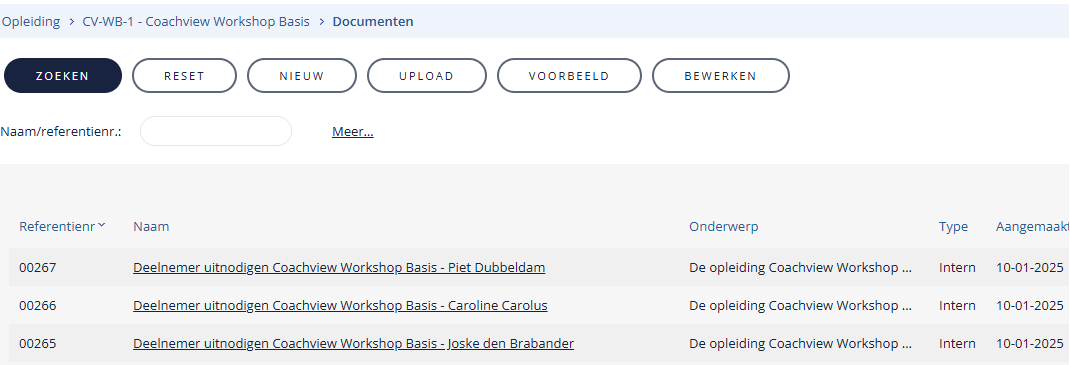Screen dimensions: 1070x365
Task: Open the document for Joske den Brabander
Action: coord(353,344)
